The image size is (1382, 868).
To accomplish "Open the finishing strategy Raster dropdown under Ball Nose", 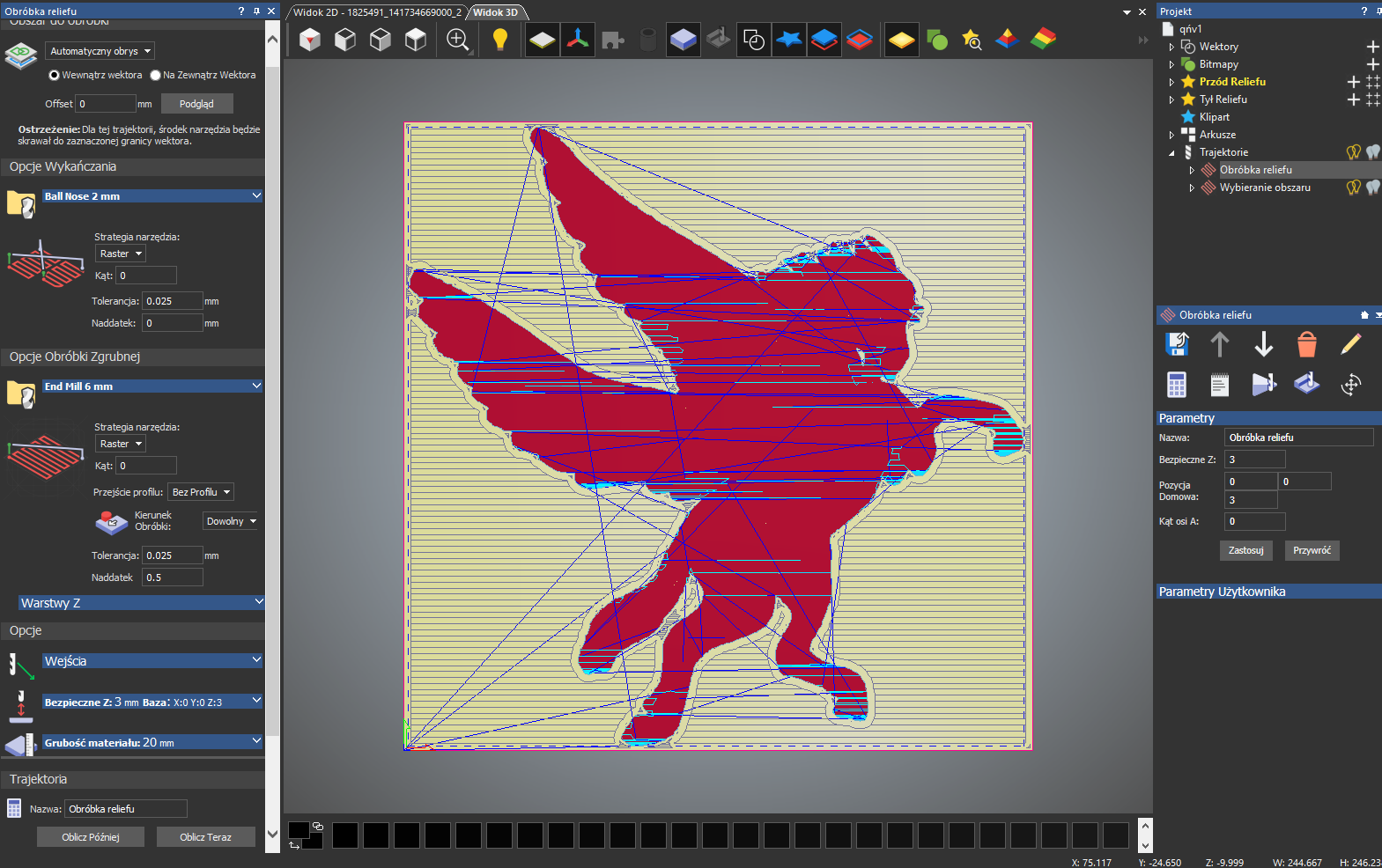I will [x=121, y=254].
